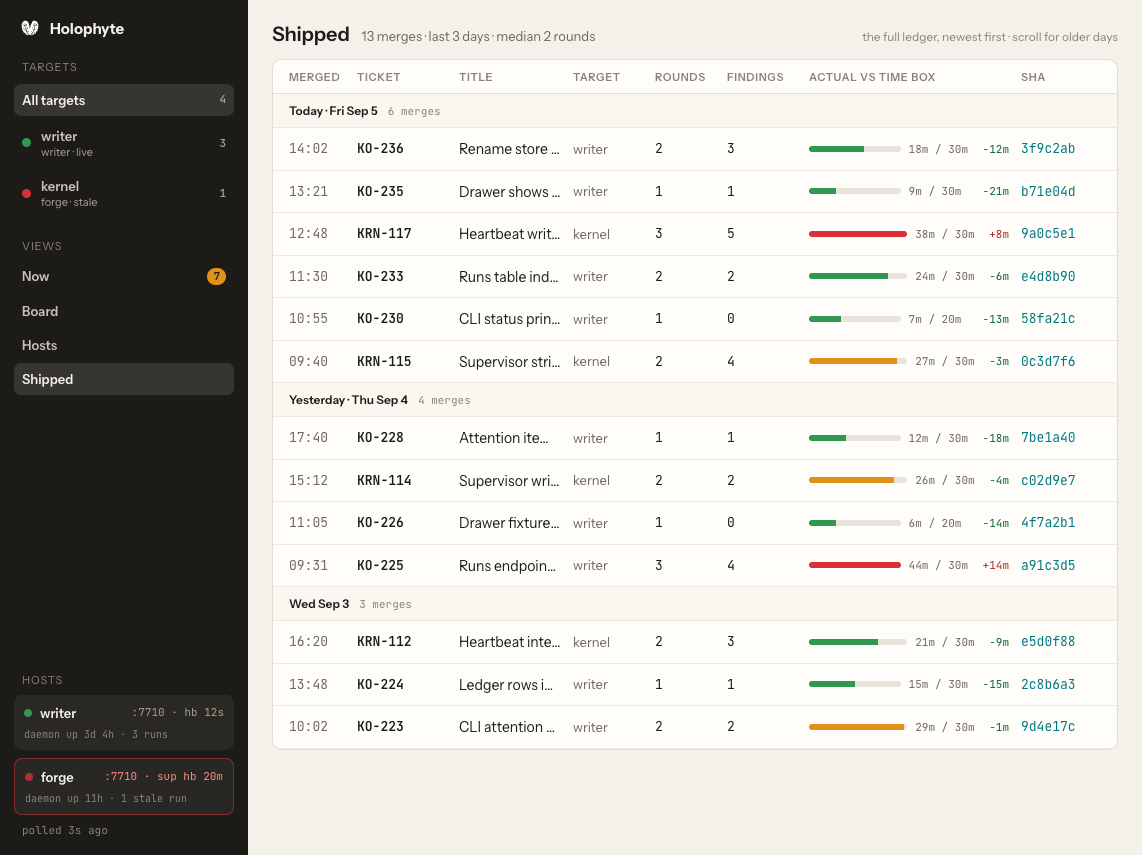Click the Yesterday Thu Sep 4 group header

pos(695,400)
